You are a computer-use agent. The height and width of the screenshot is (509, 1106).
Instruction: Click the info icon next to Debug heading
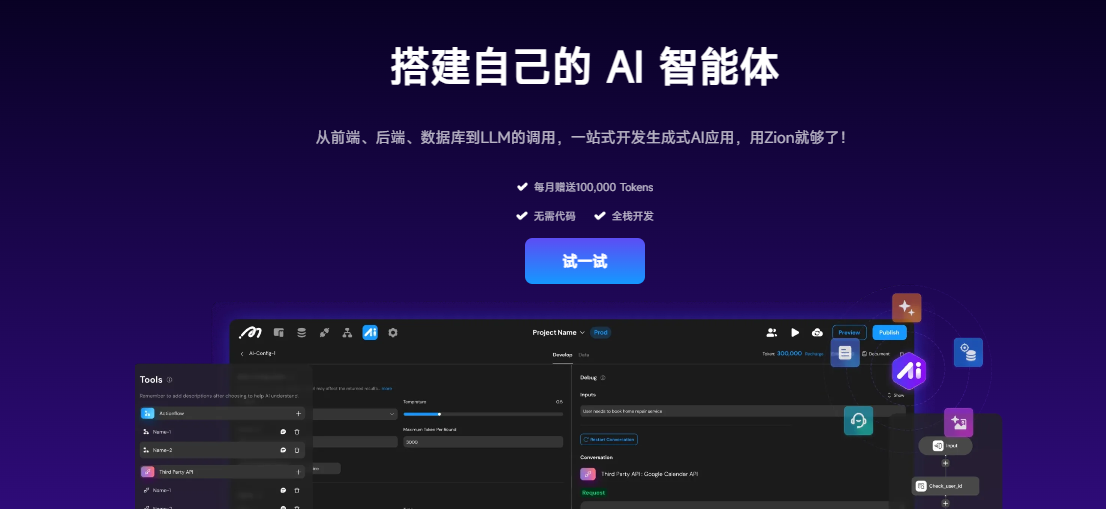(603, 378)
